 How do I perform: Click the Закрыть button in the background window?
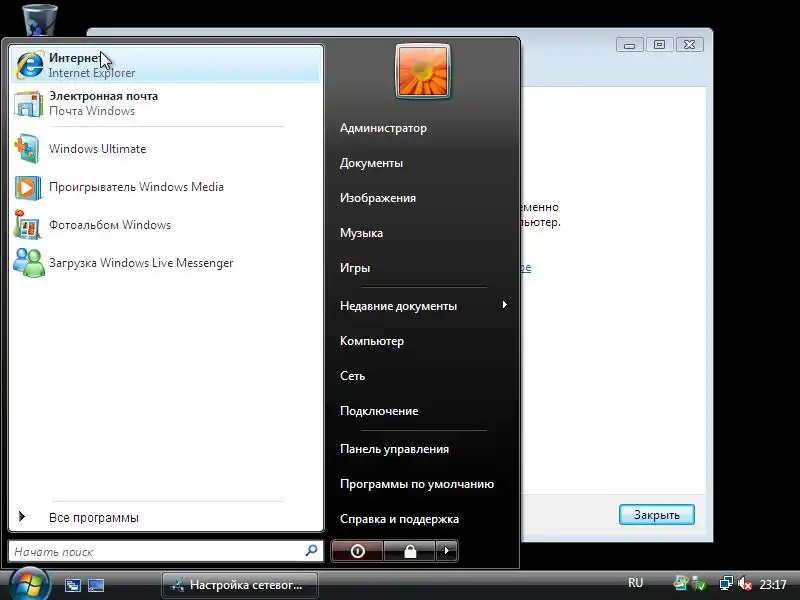click(x=657, y=515)
